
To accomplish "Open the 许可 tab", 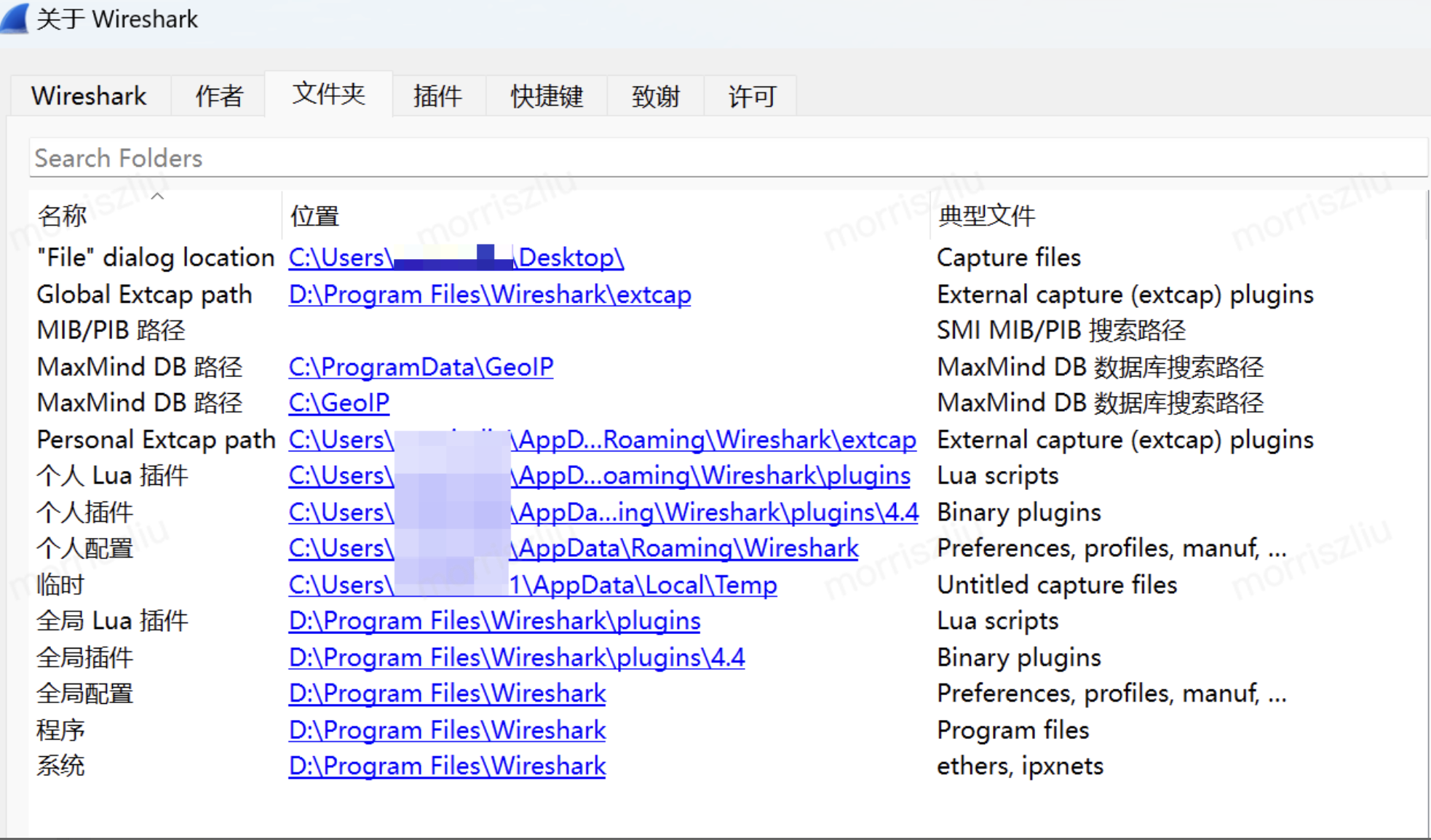I will point(751,96).
